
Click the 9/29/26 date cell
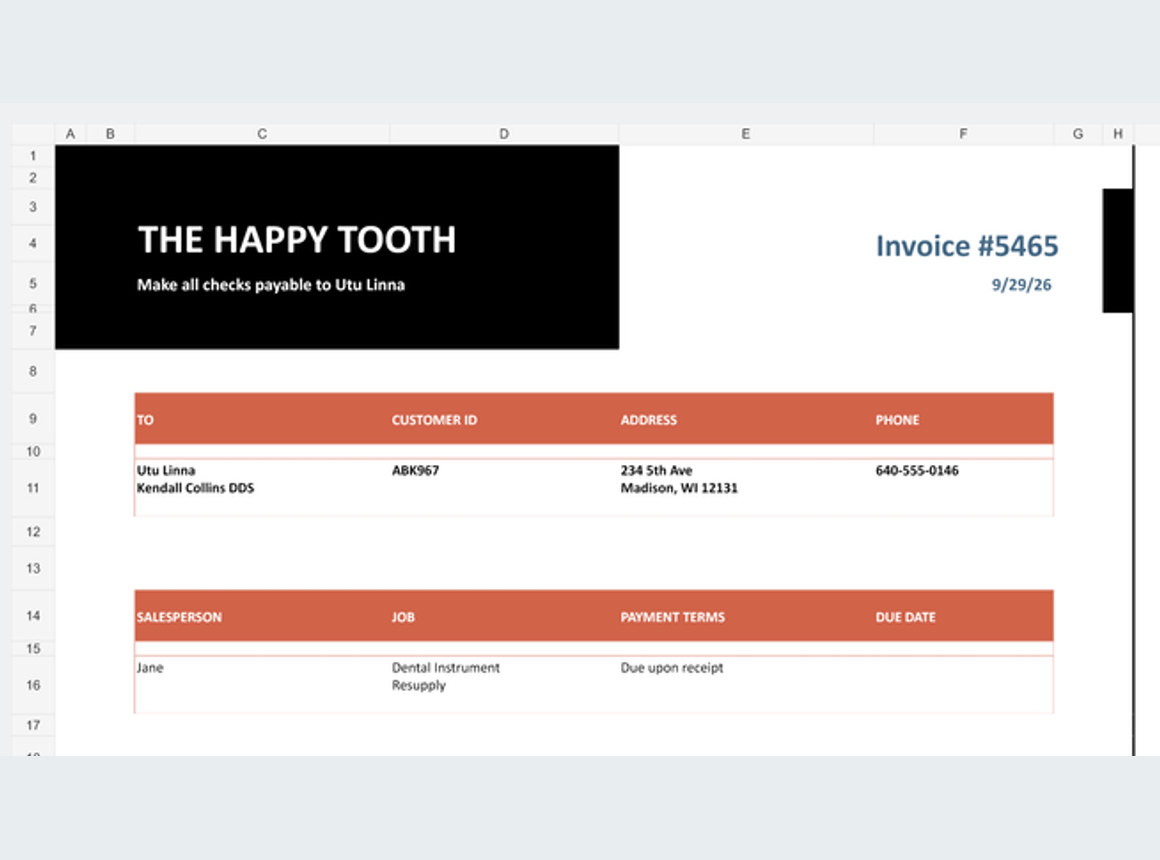point(1021,285)
